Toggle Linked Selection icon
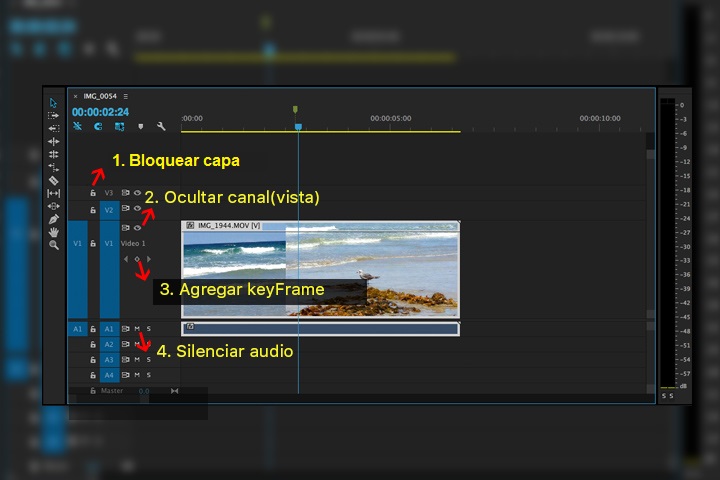This screenshot has width=720, height=480. pos(119,126)
